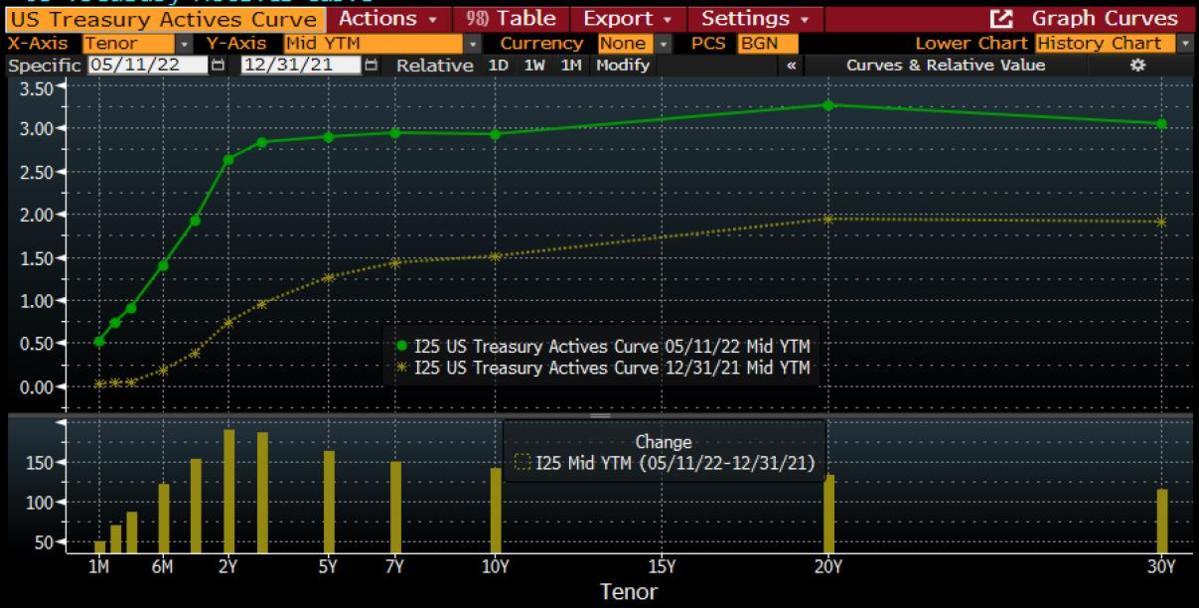Screen dimensions: 1199x608
Task: Click the PCS BGN input field
Action: pos(767,43)
